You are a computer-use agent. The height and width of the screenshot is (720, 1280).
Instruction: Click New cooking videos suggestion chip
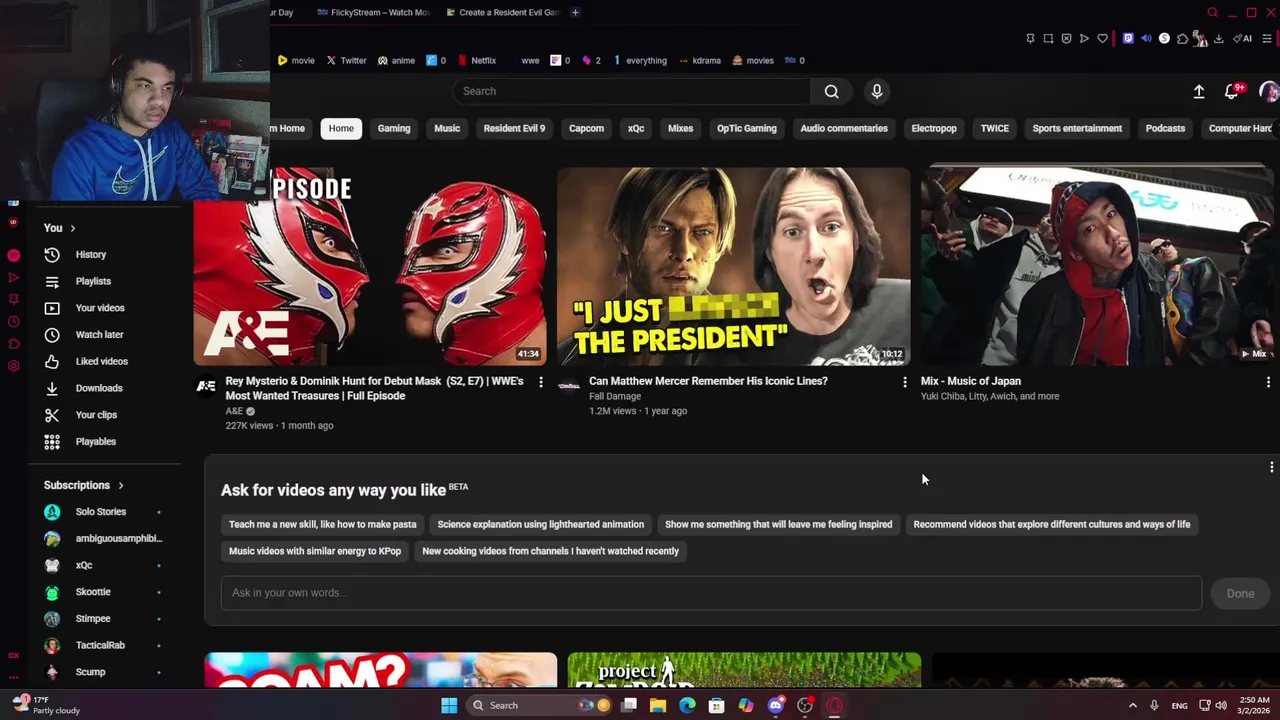click(x=550, y=551)
